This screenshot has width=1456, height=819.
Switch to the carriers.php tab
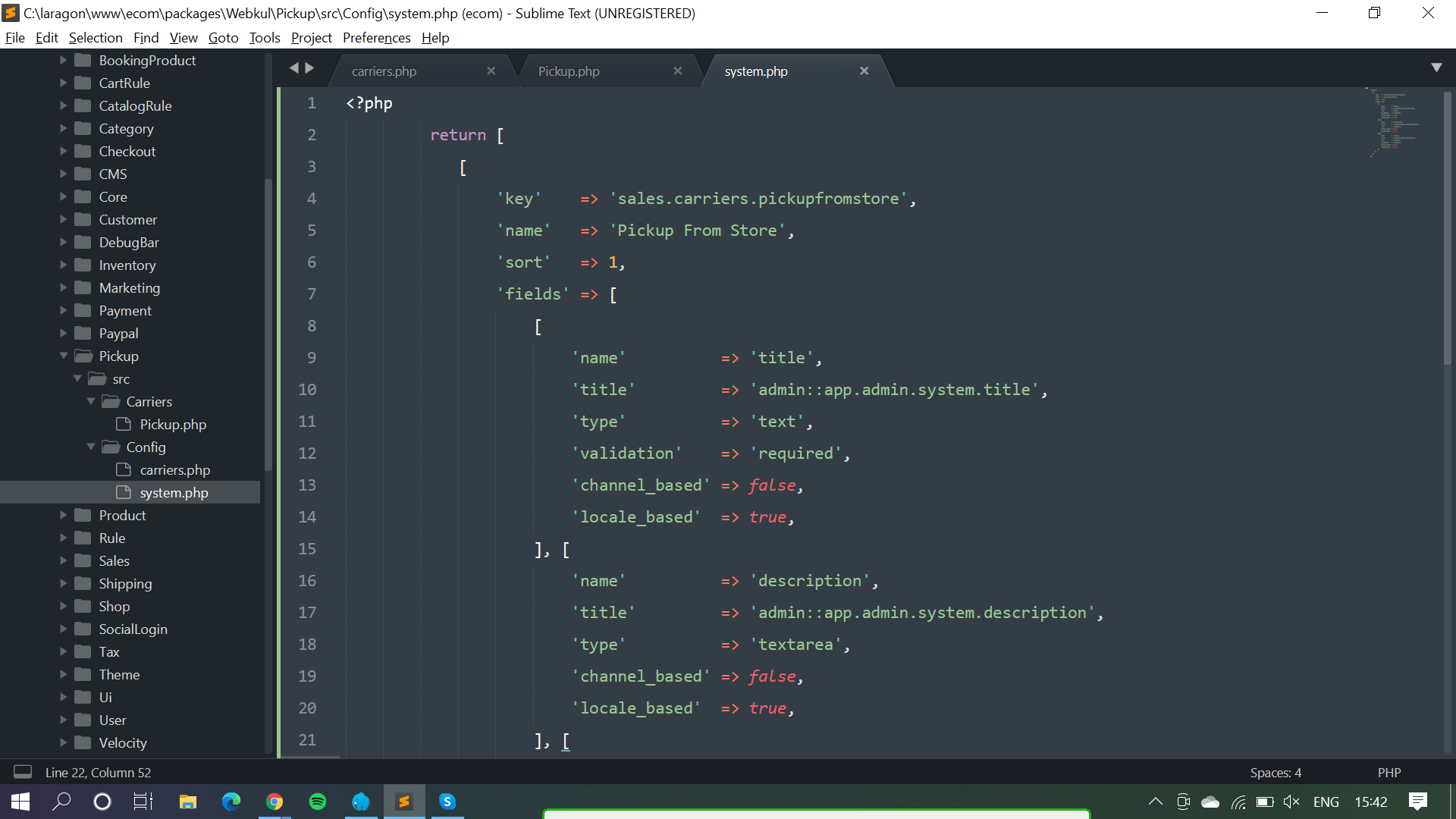(384, 71)
